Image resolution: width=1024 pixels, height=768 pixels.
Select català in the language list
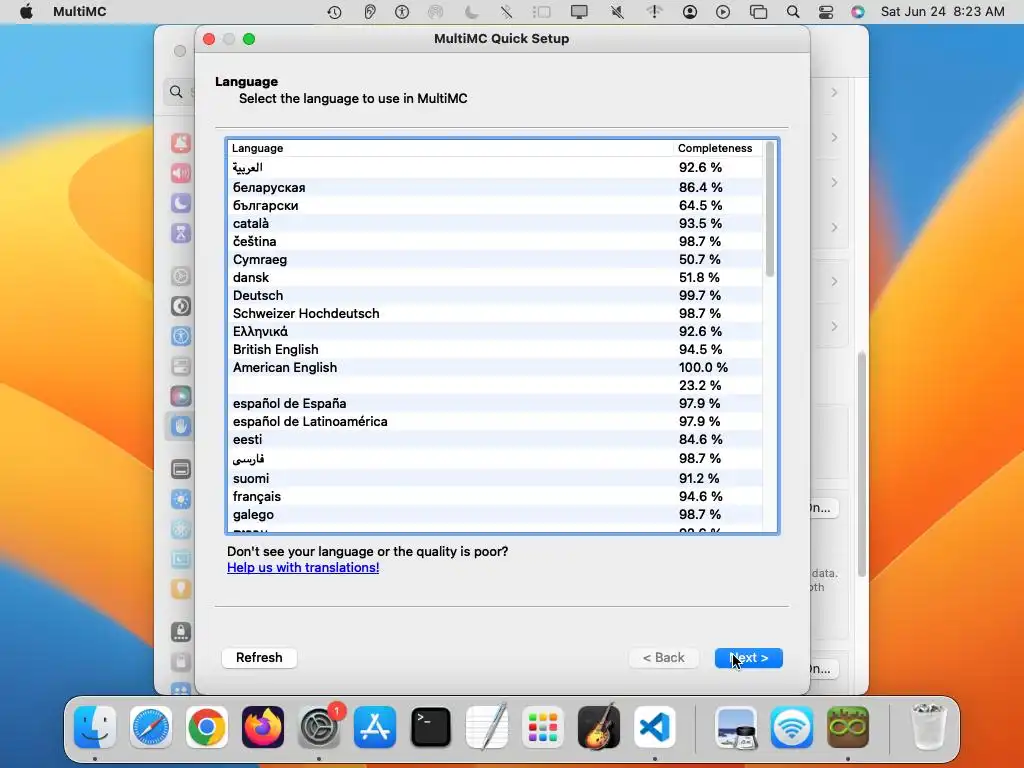click(495, 223)
